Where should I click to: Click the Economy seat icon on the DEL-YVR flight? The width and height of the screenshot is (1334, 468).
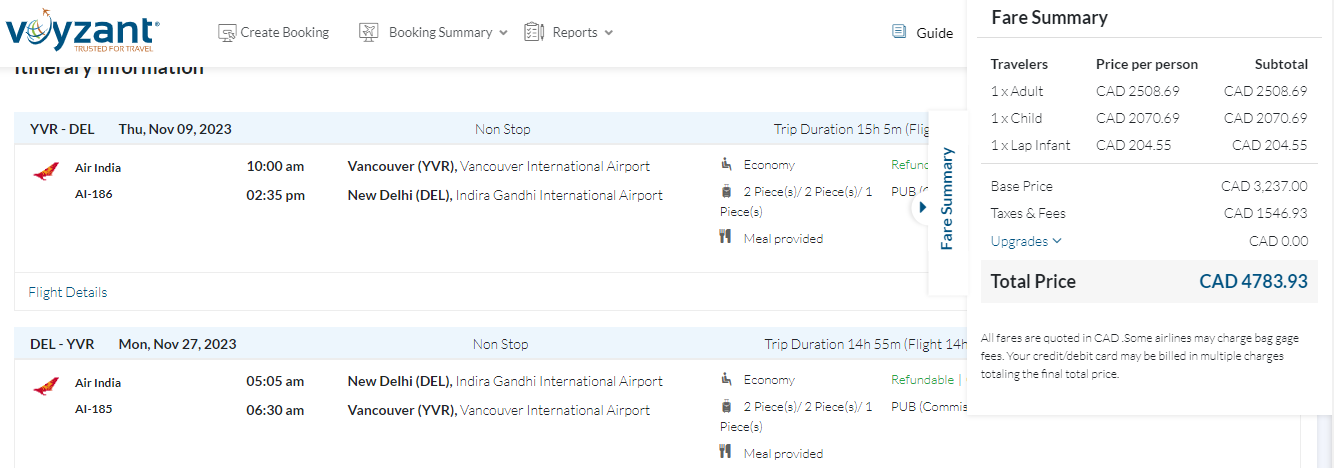pos(727,379)
